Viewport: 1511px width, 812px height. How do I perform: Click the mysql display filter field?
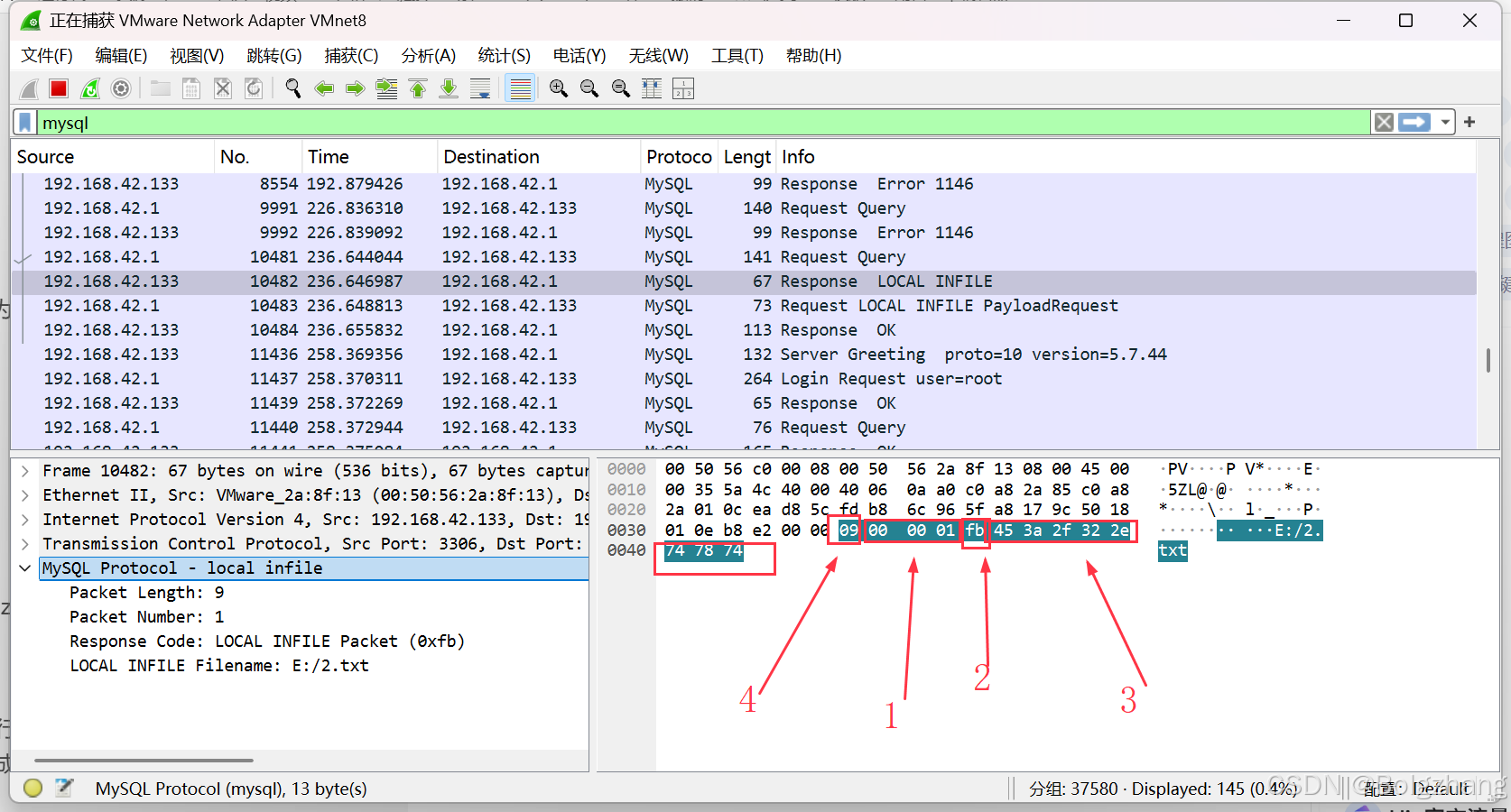click(x=704, y=123)
